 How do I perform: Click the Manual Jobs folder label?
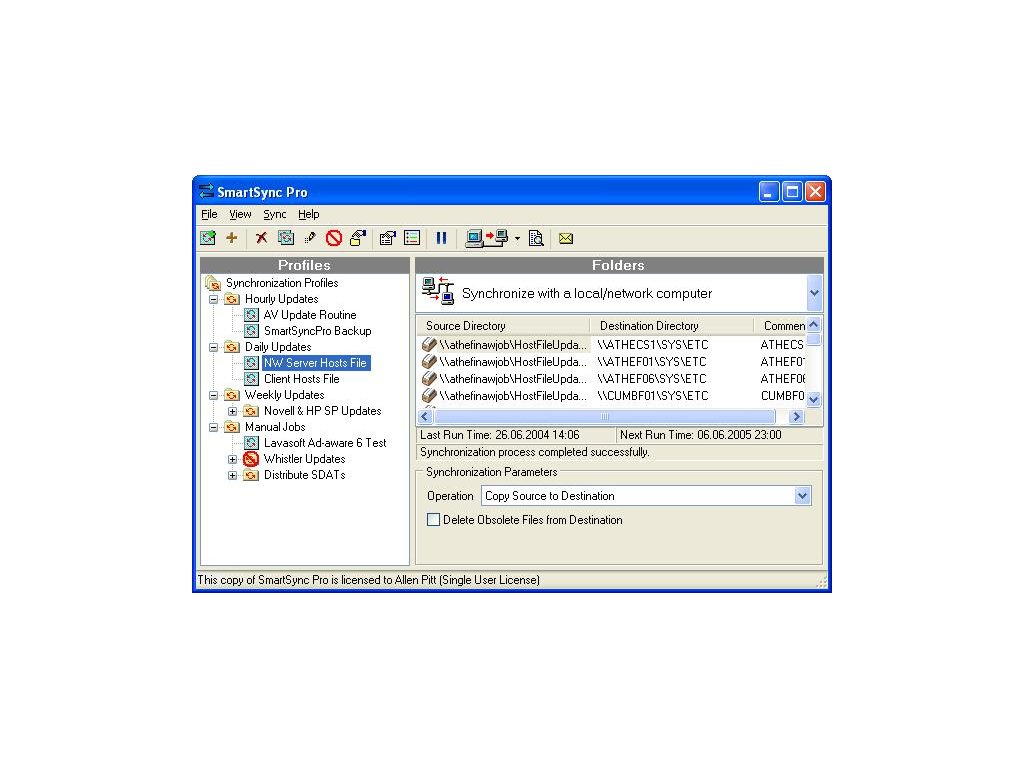275,427
